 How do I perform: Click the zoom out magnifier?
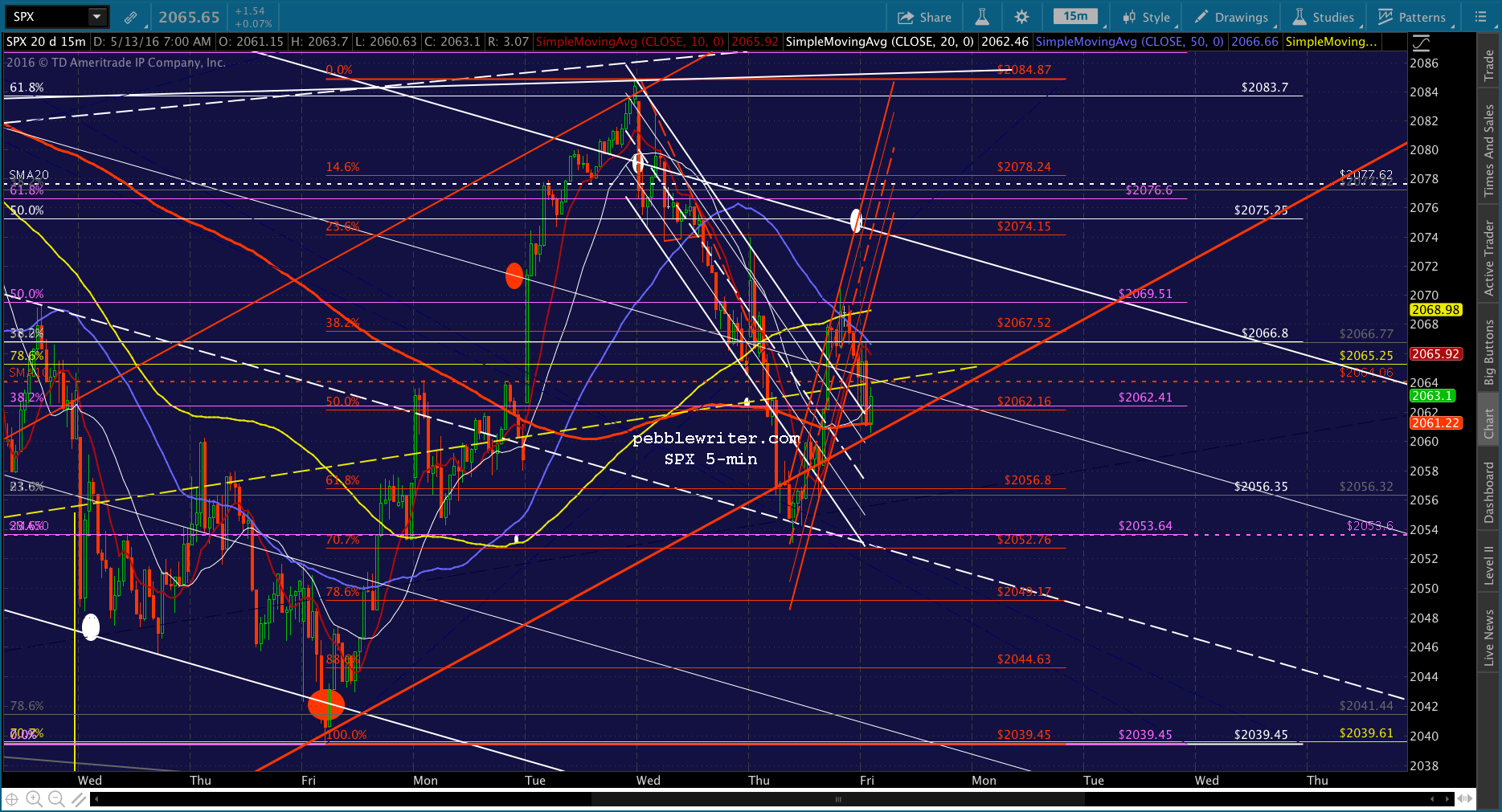pyautogui.click(x=56, y=798)
